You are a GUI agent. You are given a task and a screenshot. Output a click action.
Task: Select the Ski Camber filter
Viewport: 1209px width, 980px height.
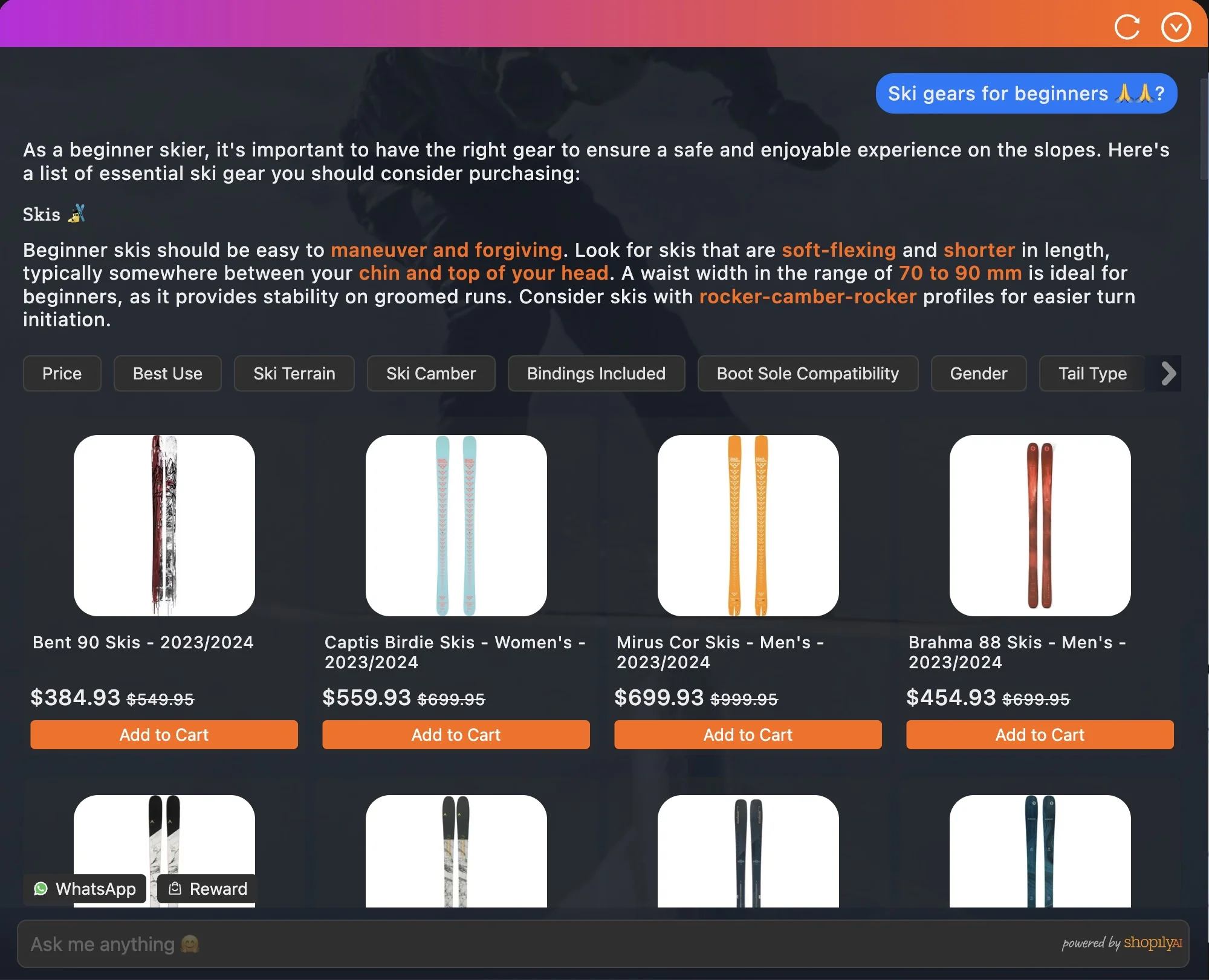click(x=431, y=373)
